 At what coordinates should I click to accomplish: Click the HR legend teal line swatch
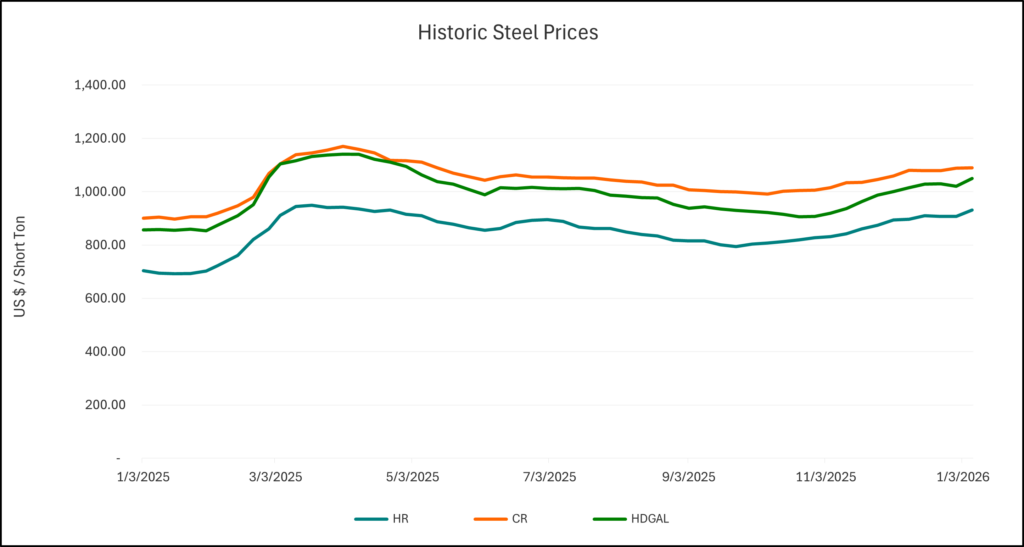coord(370,519)
